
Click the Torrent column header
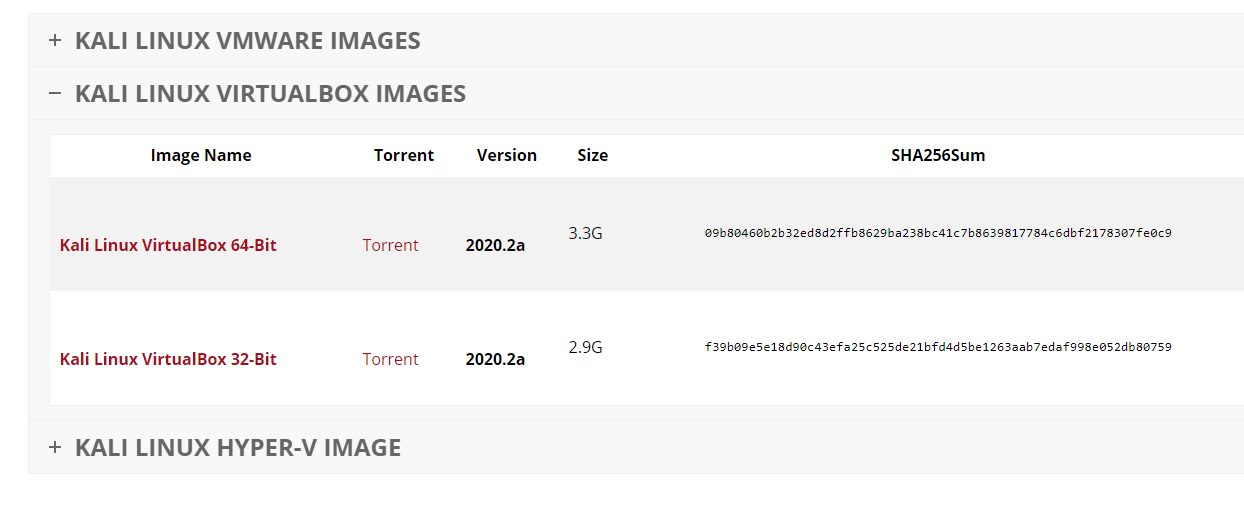click(404, 155)
